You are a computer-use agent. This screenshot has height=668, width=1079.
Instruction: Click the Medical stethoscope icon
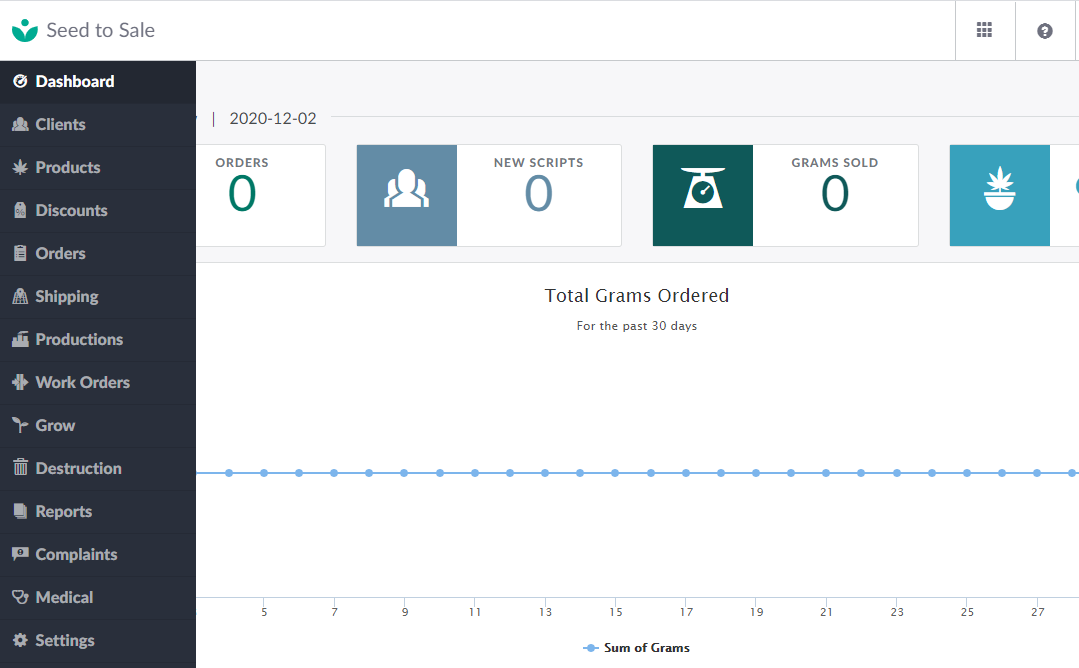point(20,597)
